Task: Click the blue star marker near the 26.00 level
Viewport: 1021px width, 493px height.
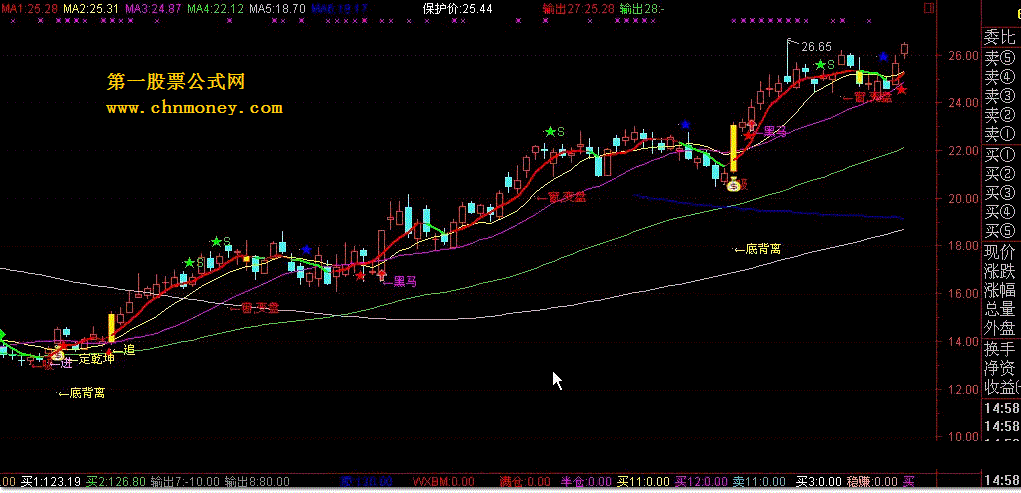Action: pyautogui.click(x=883, y=57)
